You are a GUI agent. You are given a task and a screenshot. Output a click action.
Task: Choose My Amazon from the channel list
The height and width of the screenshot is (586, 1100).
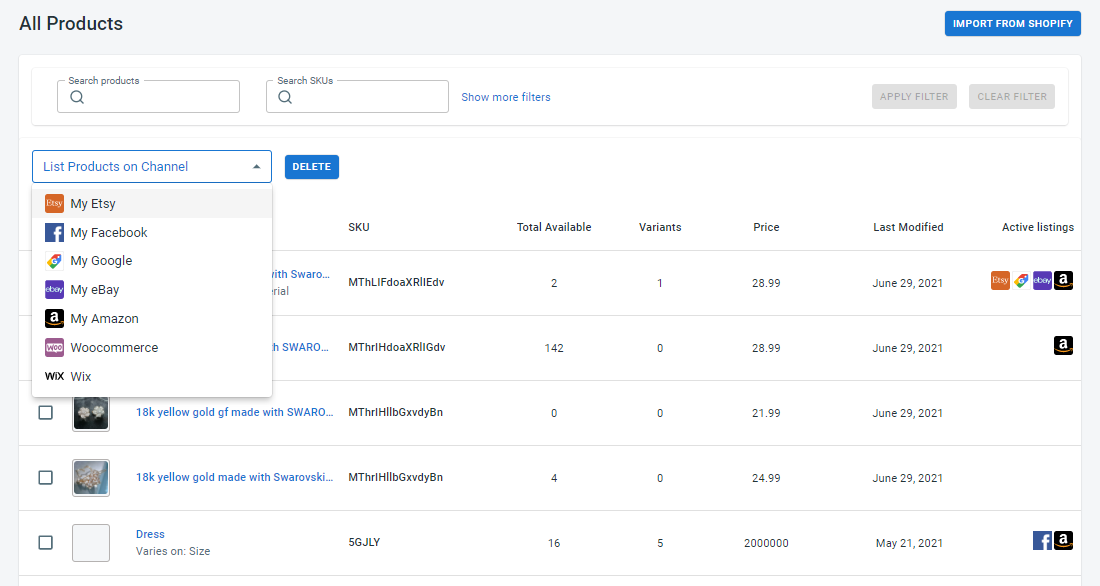coord(152,319)
